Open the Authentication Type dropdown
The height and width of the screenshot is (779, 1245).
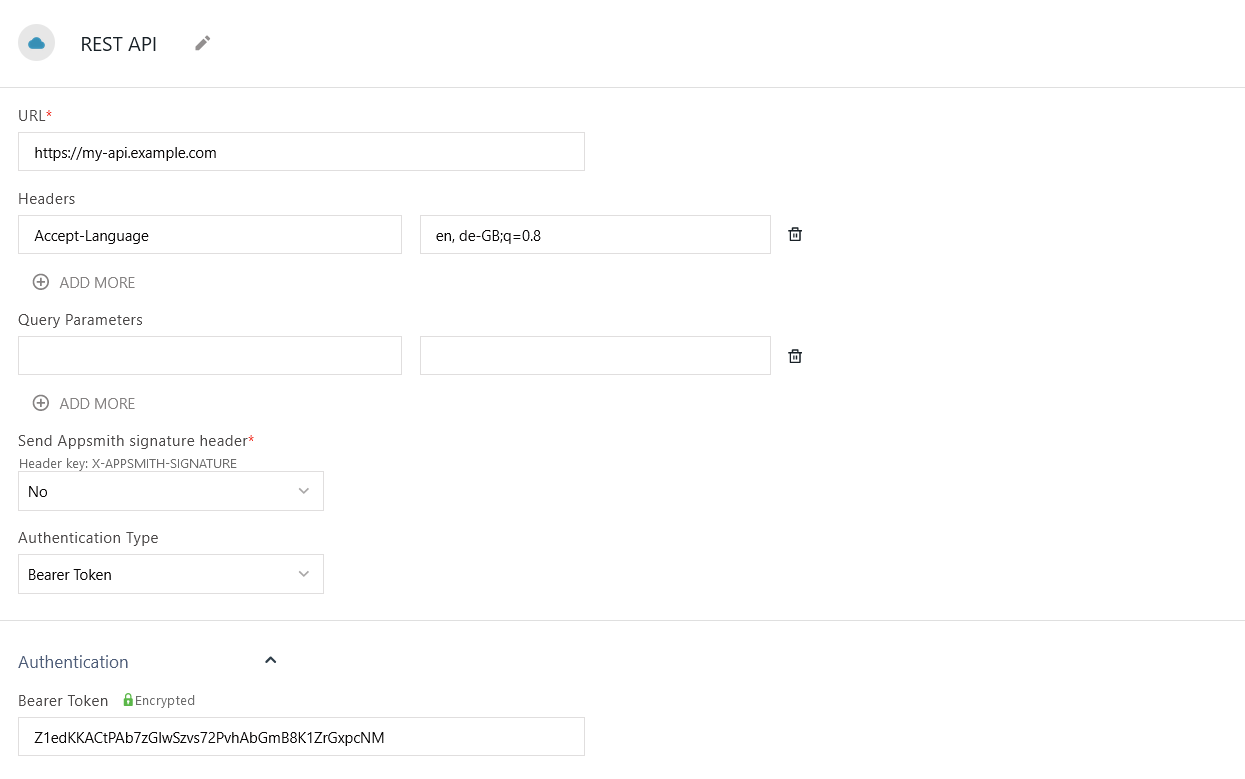[170, 574]
